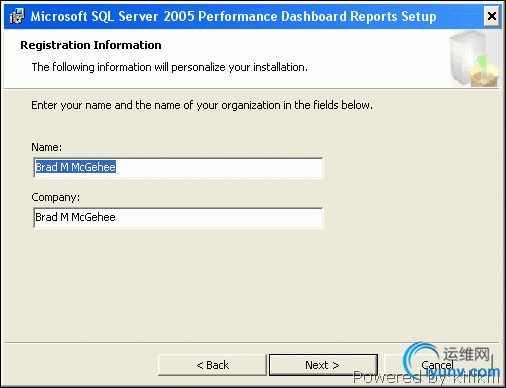Proceed with the Next > button

click(323, 365)
